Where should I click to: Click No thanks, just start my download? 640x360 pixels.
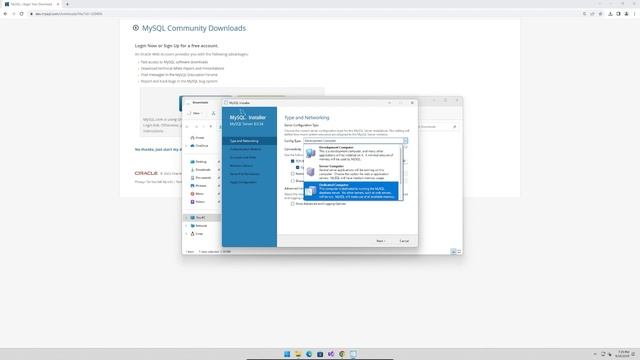158,149
